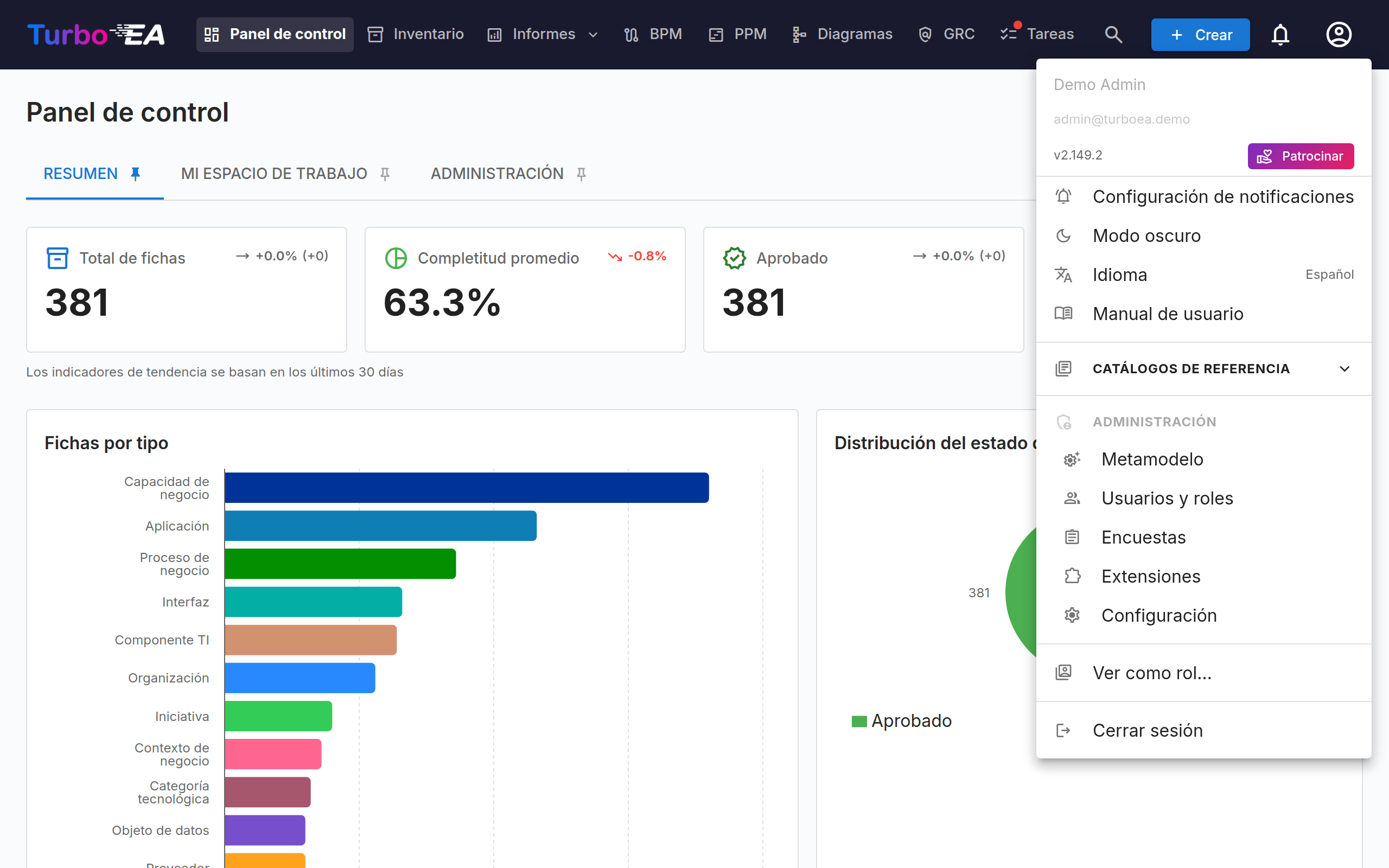Click the Tareas checklist icon
1389x868 pixels.
click(x=1009, y=34)
